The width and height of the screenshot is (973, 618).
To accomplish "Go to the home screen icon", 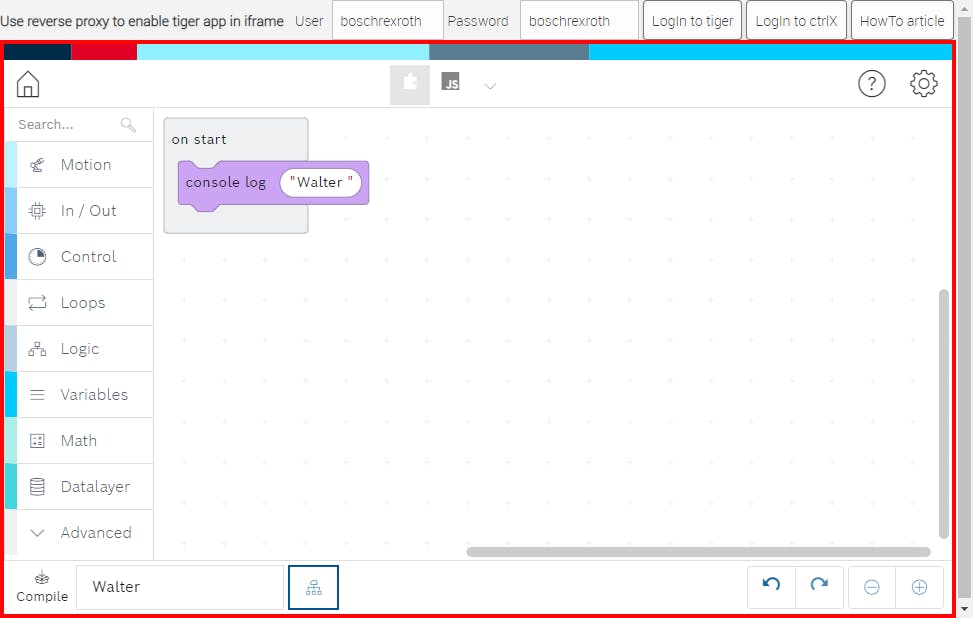I will pos(28,84).
